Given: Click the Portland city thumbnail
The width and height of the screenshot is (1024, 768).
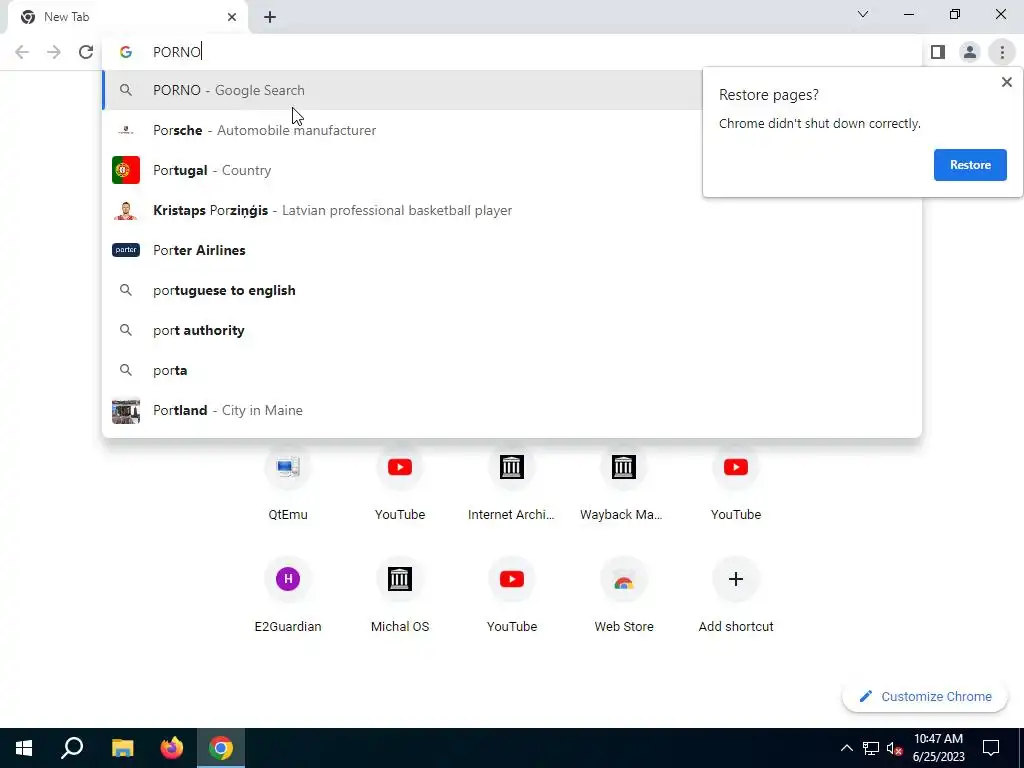Looking at the screenshot, I should point(126,411).
